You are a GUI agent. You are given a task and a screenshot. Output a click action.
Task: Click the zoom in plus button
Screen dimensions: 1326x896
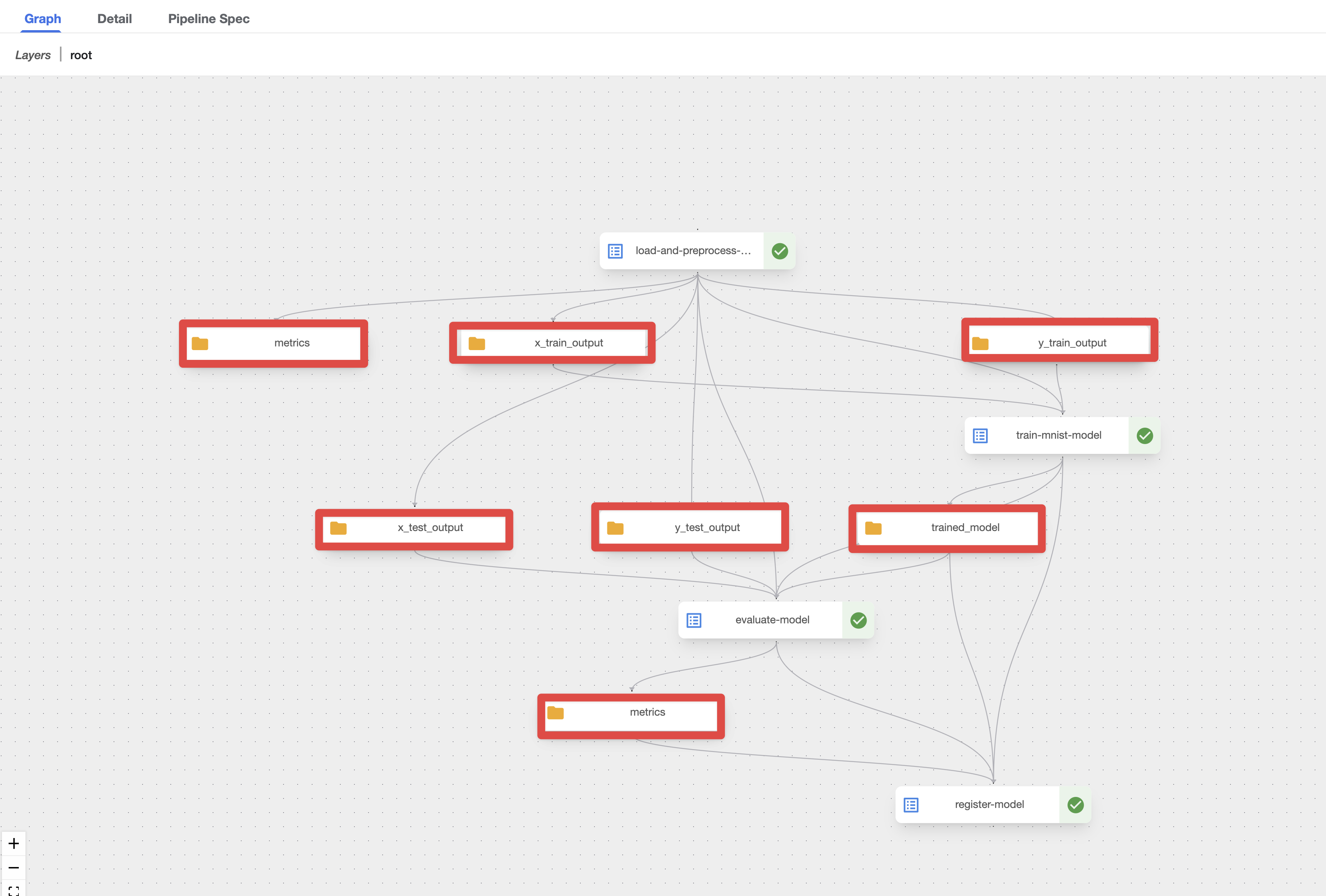click(14, 844)
